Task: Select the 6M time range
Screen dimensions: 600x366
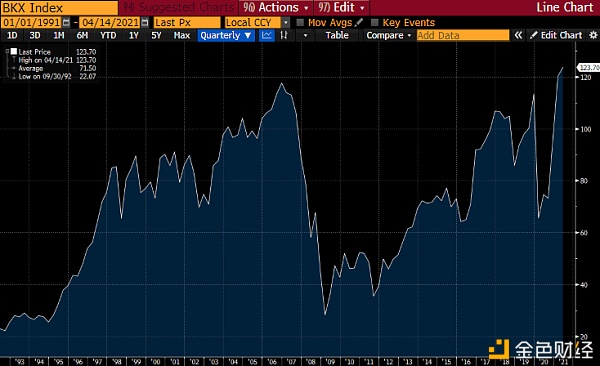Action: point(82,36)
